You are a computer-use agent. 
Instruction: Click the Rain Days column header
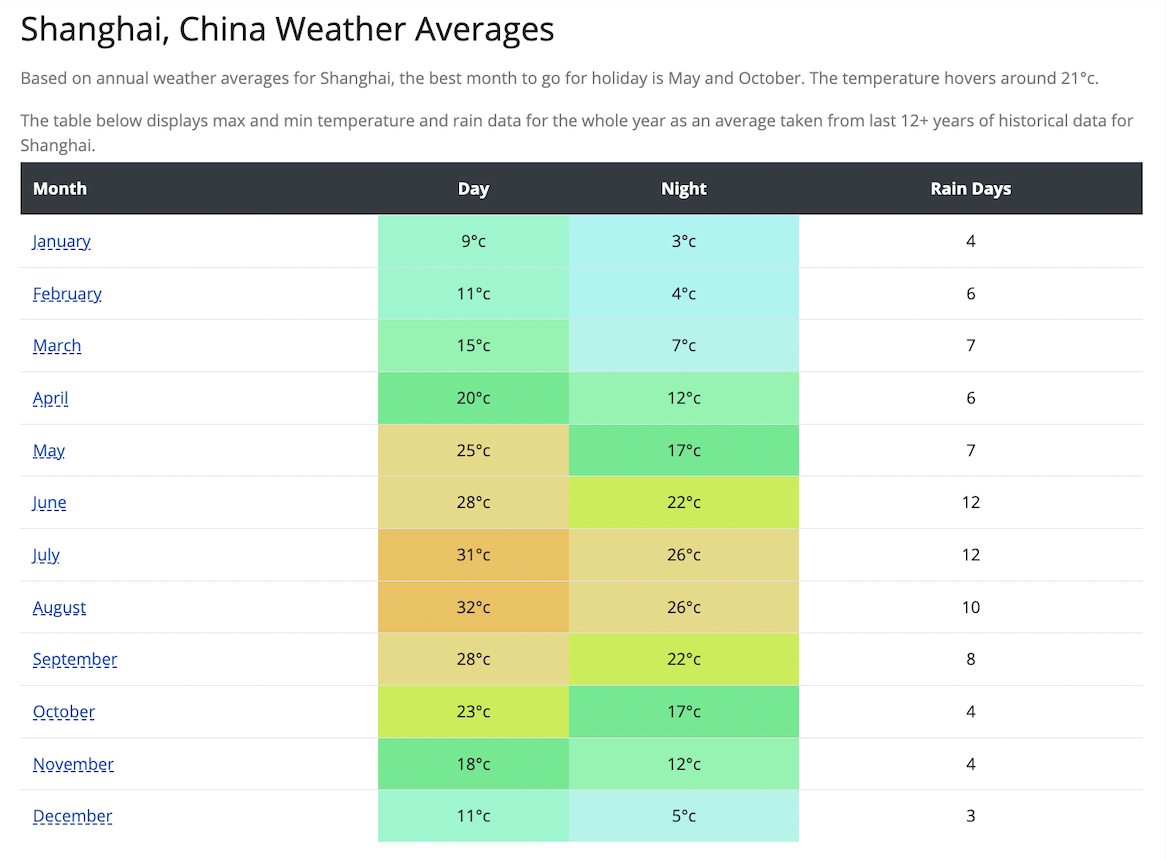[x=970, y=188]
